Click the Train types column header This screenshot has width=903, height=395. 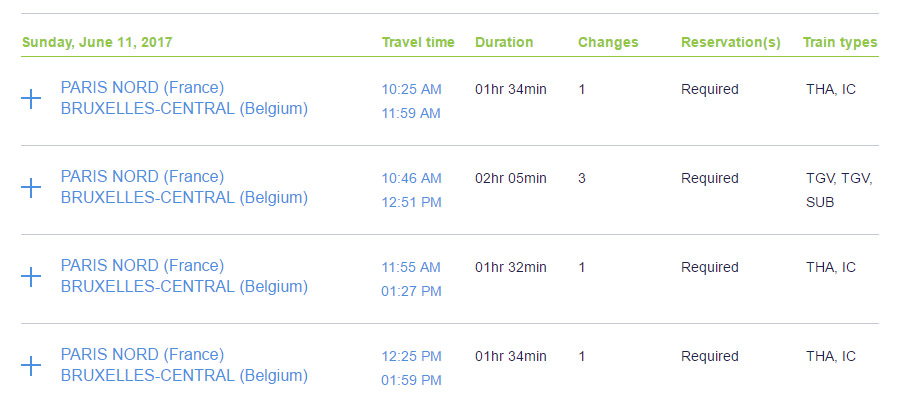840,43
